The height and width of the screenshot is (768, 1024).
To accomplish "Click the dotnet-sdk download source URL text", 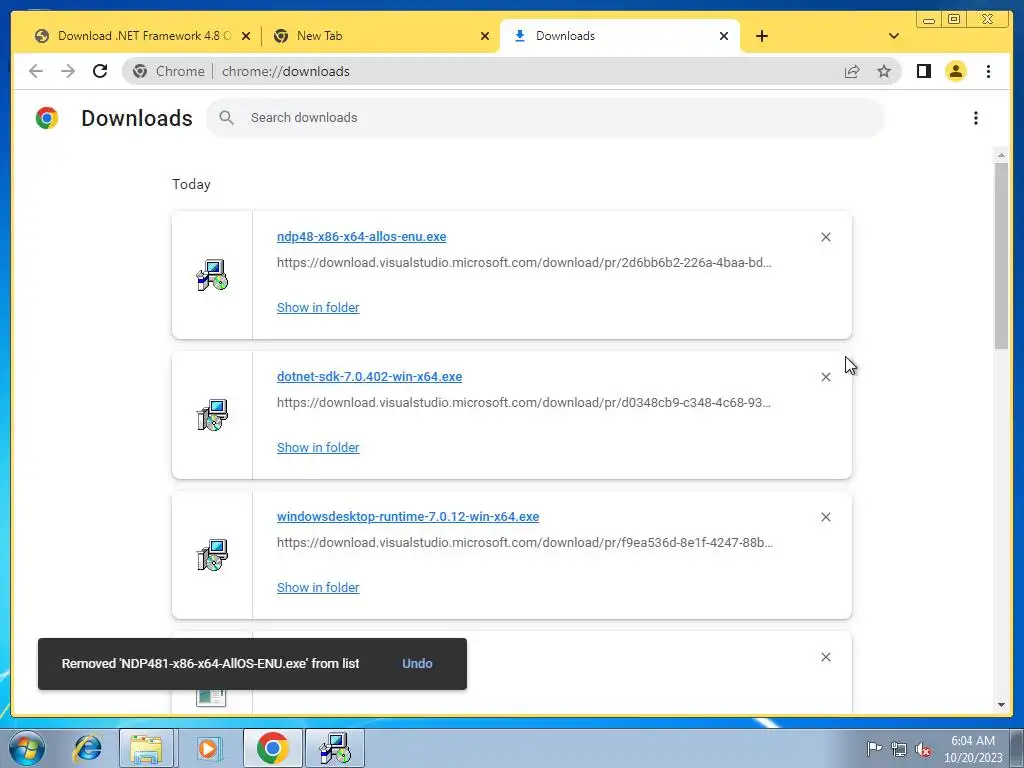I will pos(524,402).
